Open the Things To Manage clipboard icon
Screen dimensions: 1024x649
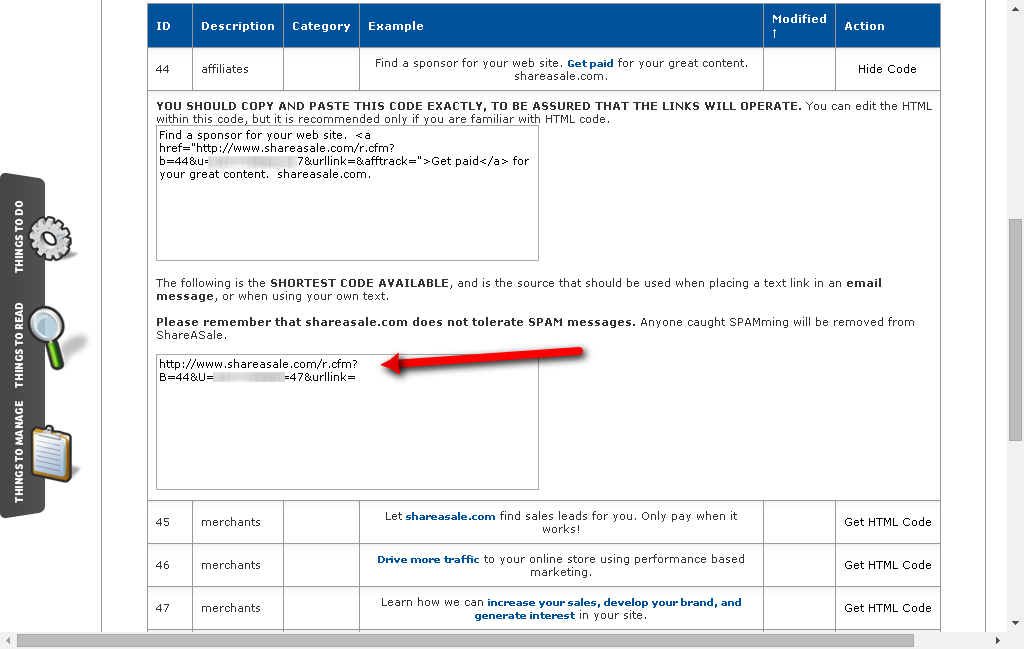pyautogui.click(x=52, y=455)
